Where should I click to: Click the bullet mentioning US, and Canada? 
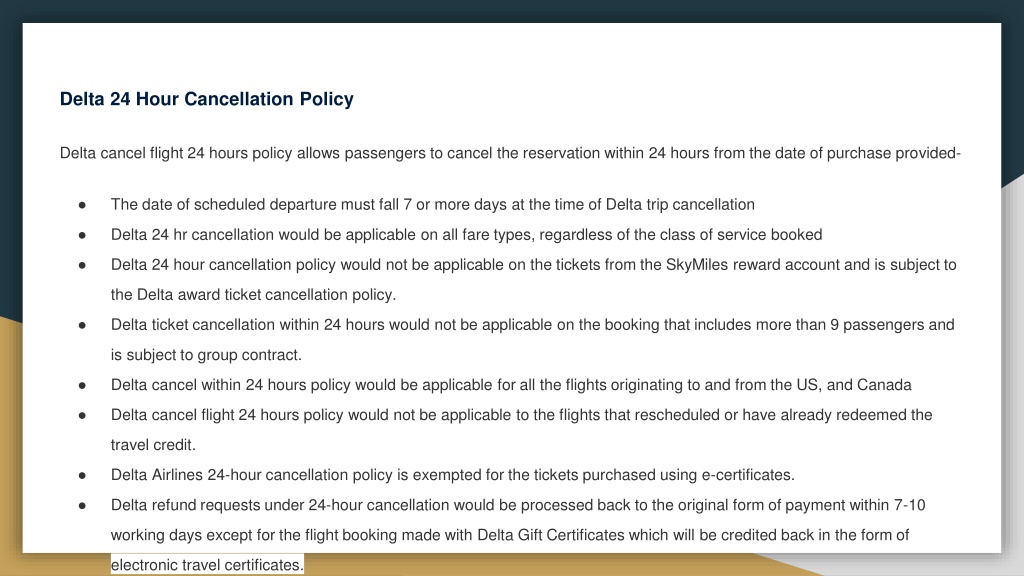[x=511, y=385]
